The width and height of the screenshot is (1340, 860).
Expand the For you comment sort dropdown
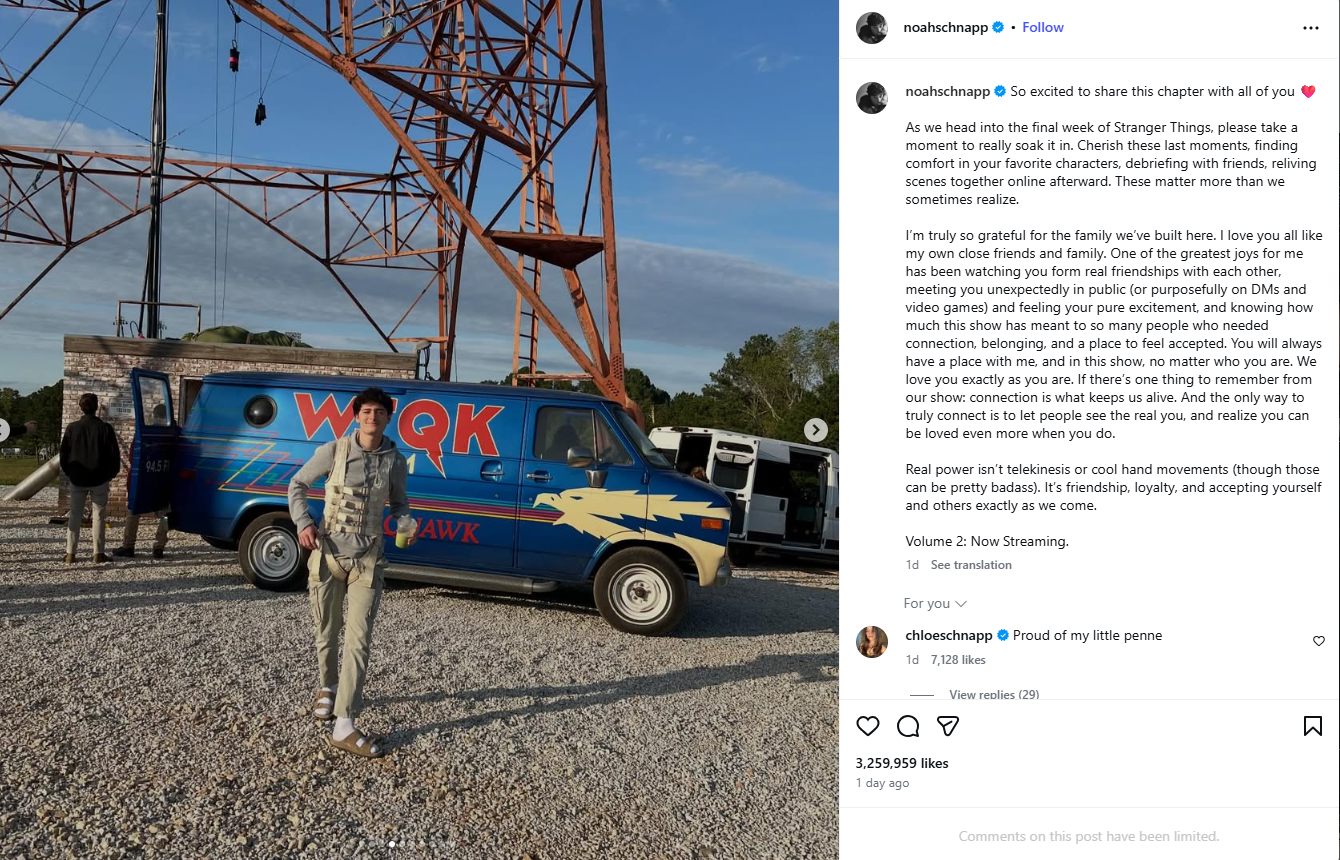pos(935,603)
